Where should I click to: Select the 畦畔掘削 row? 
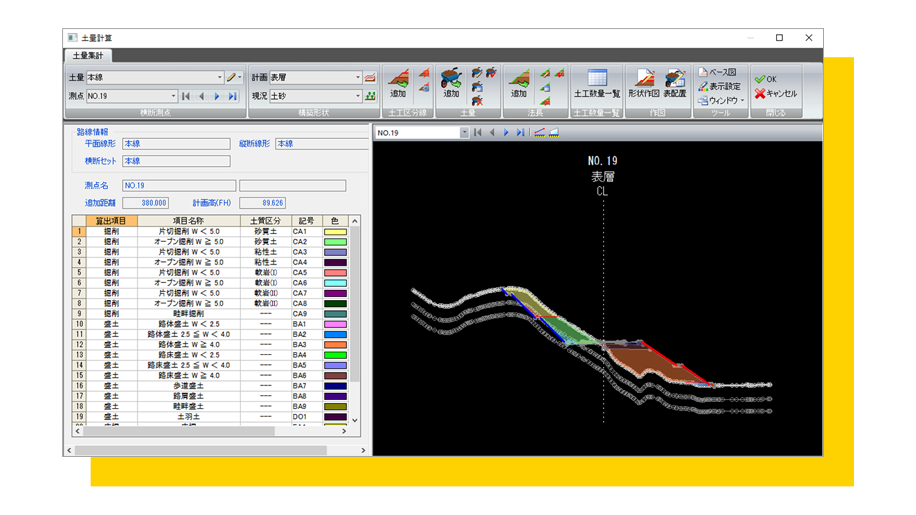coord(211,314)
